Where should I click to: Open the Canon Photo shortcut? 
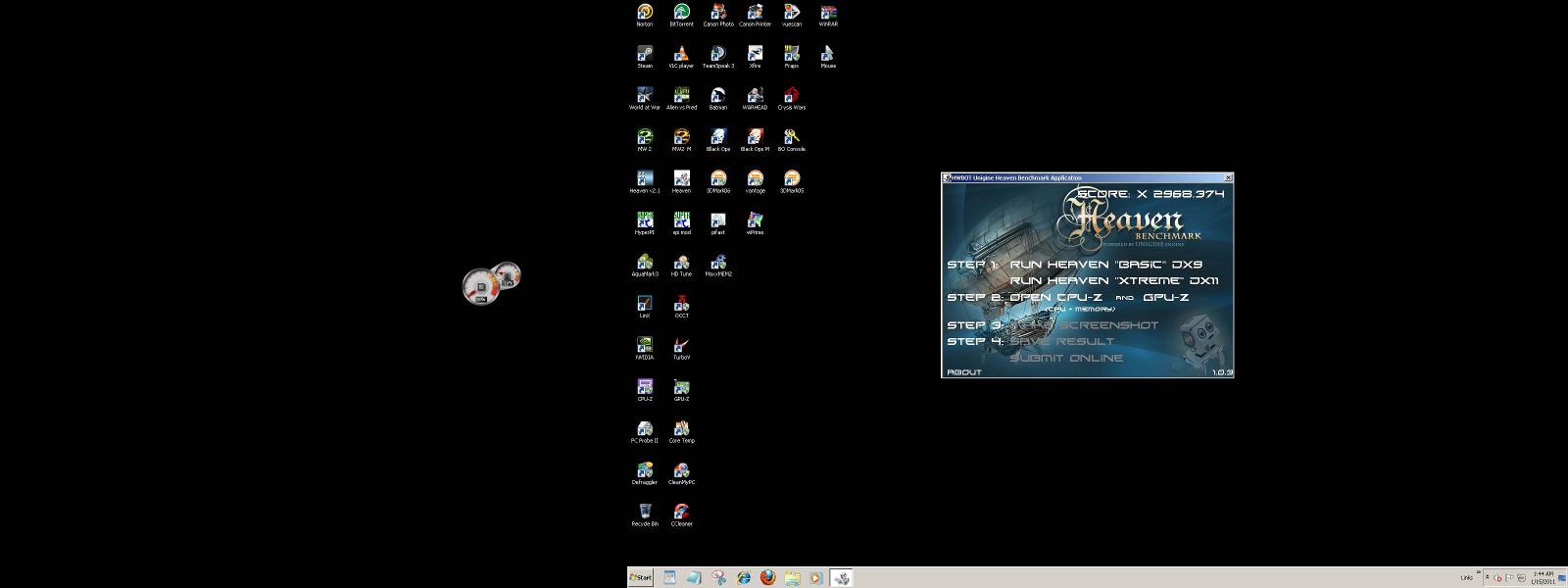point(718,15)
